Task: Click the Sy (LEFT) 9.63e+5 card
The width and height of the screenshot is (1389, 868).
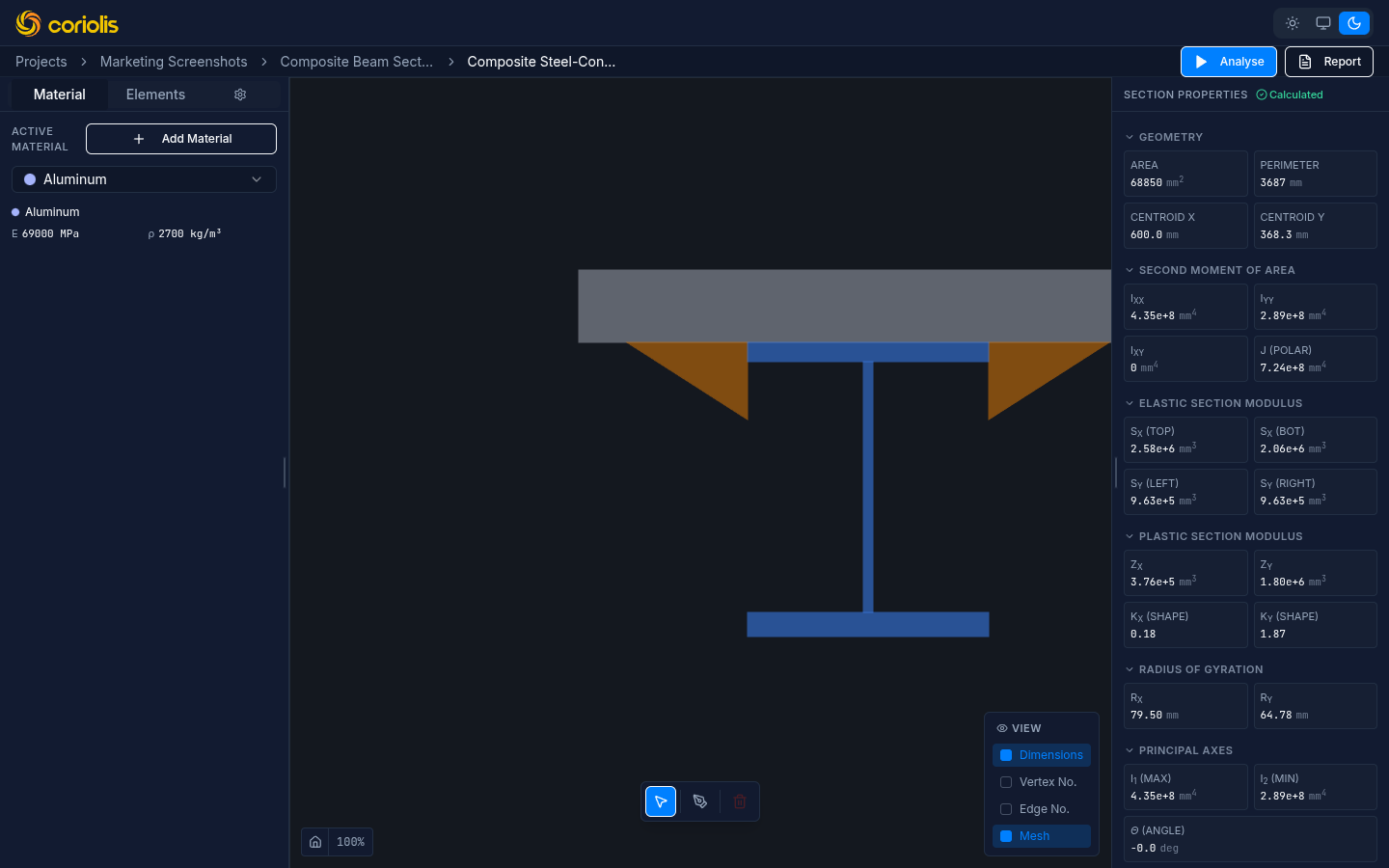Action: [1185, 492]
